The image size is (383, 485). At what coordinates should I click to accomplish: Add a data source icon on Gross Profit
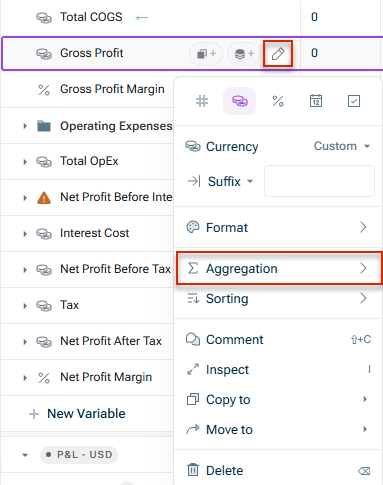point(244,54)
